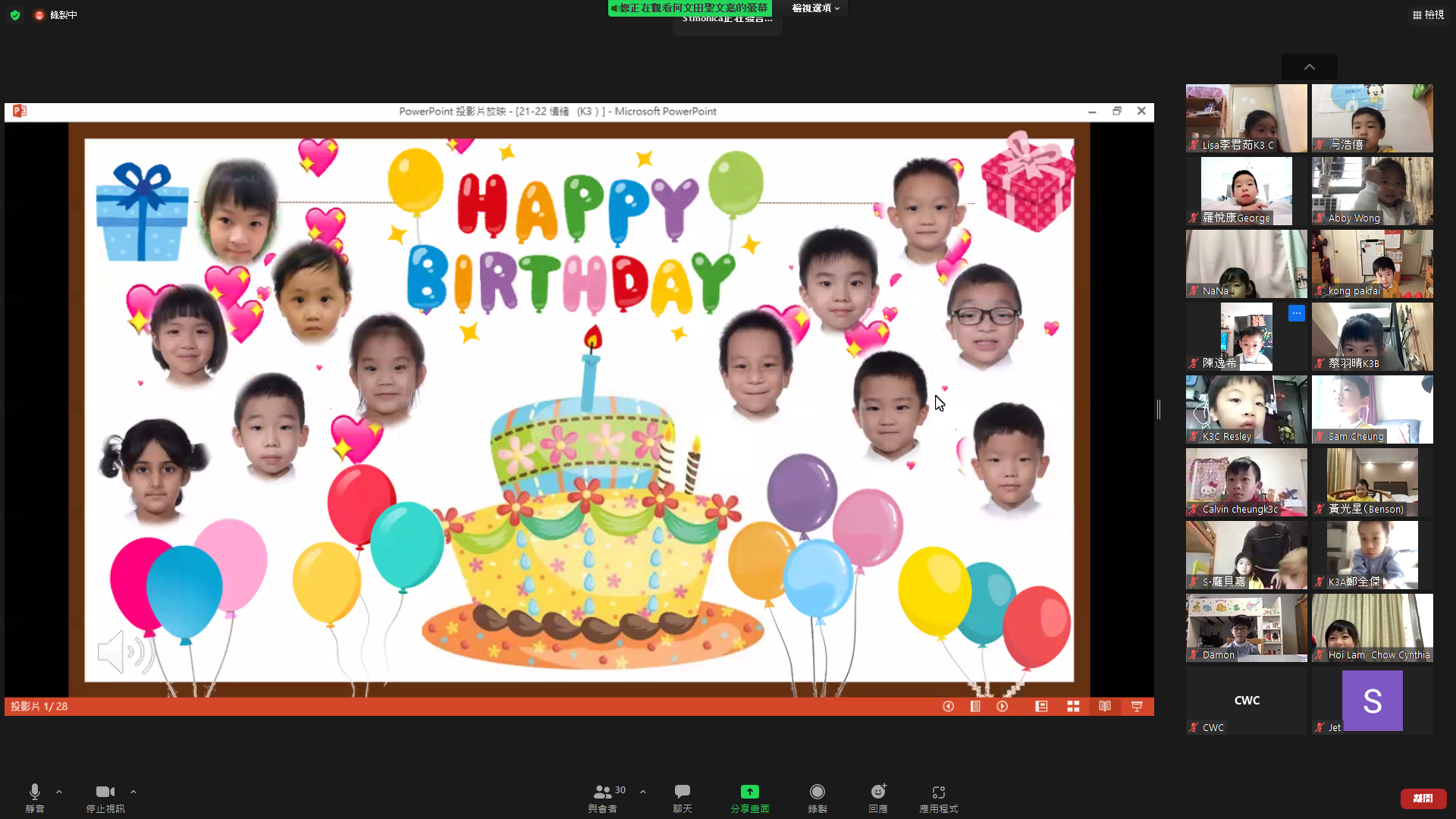Click the muted mic icon on Damon tile
Screen dimensions: 1456x819
(x=1194, y=654)
